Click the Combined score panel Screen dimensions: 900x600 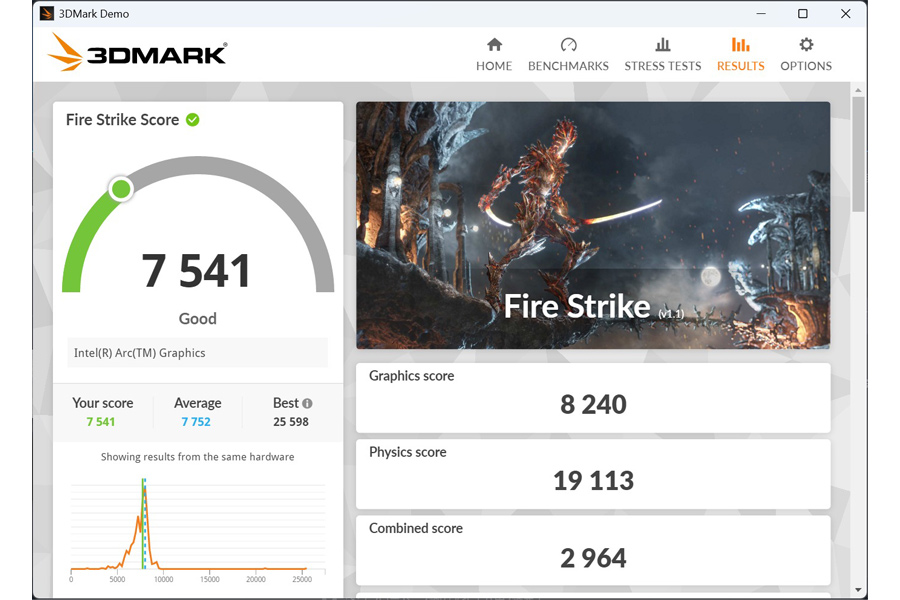click(x=593, y=550)
